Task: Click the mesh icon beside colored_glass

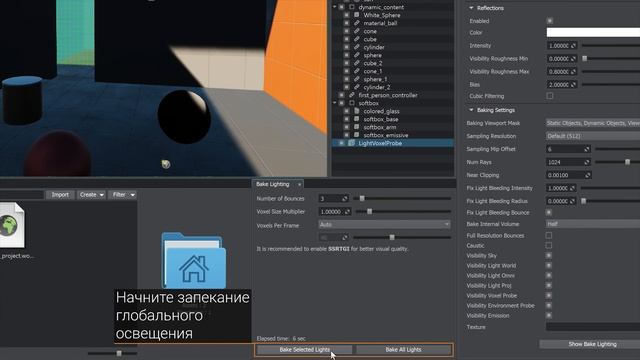Action: pos(357,111)
